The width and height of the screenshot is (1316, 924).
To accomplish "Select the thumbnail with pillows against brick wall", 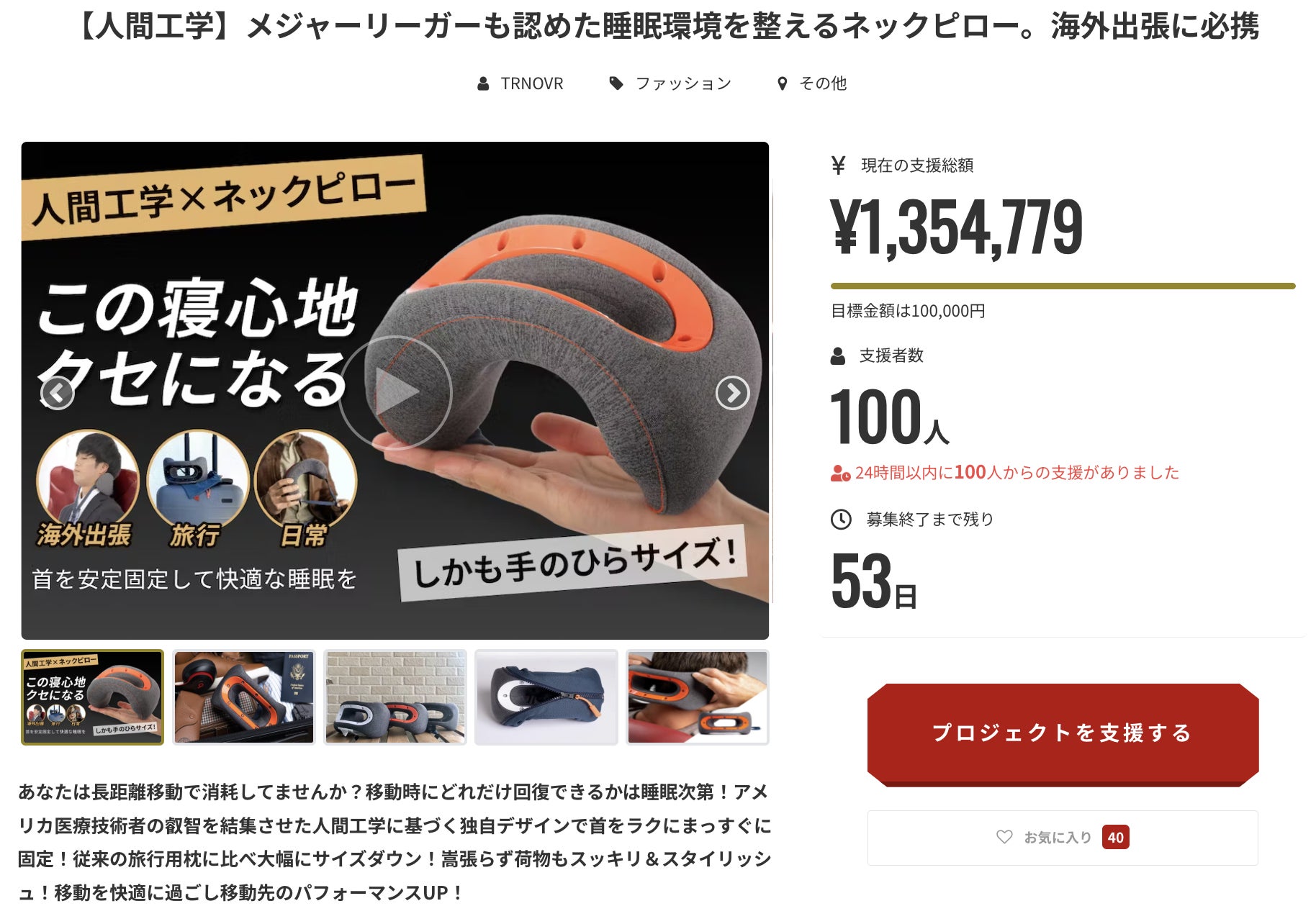I will pyautogui.click(x=395, y=697).
